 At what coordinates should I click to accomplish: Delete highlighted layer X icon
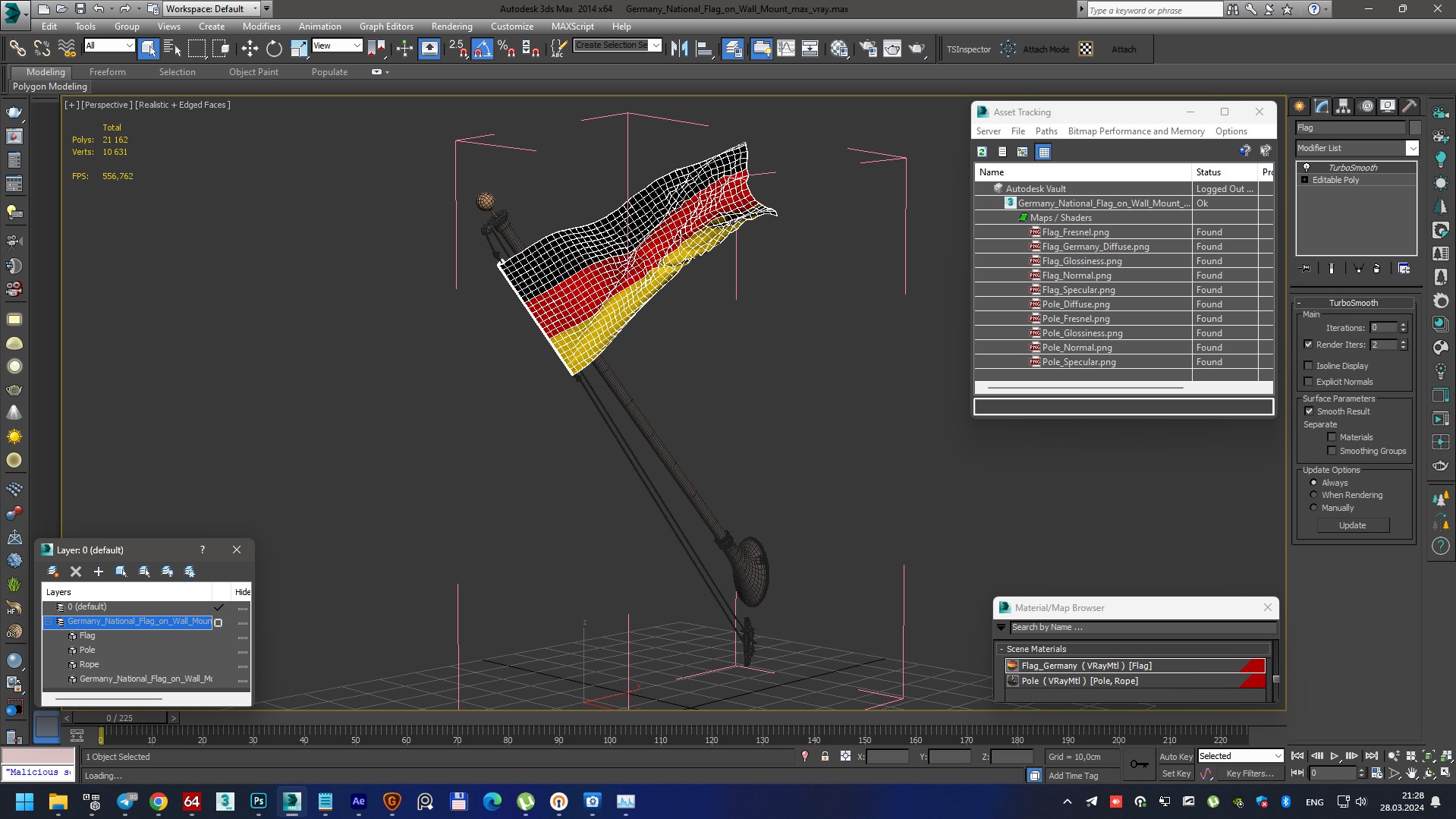76,572
